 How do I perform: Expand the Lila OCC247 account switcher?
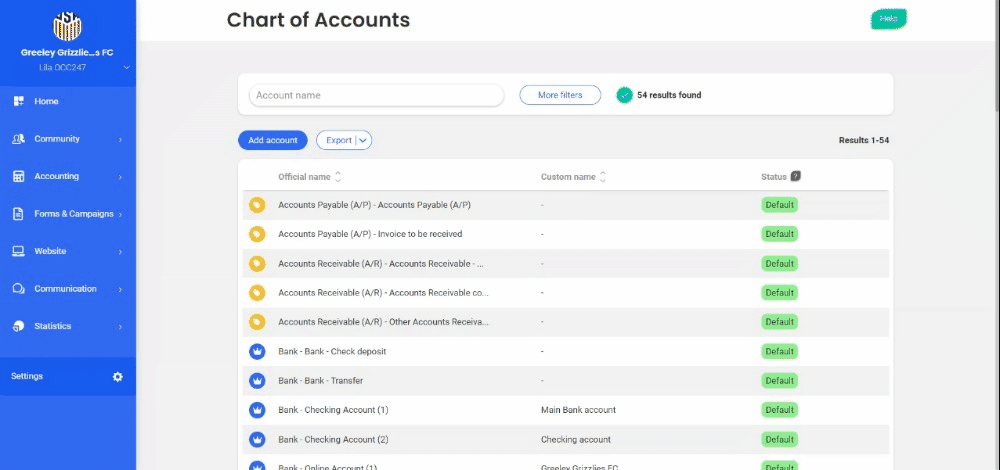pos(126,68)
